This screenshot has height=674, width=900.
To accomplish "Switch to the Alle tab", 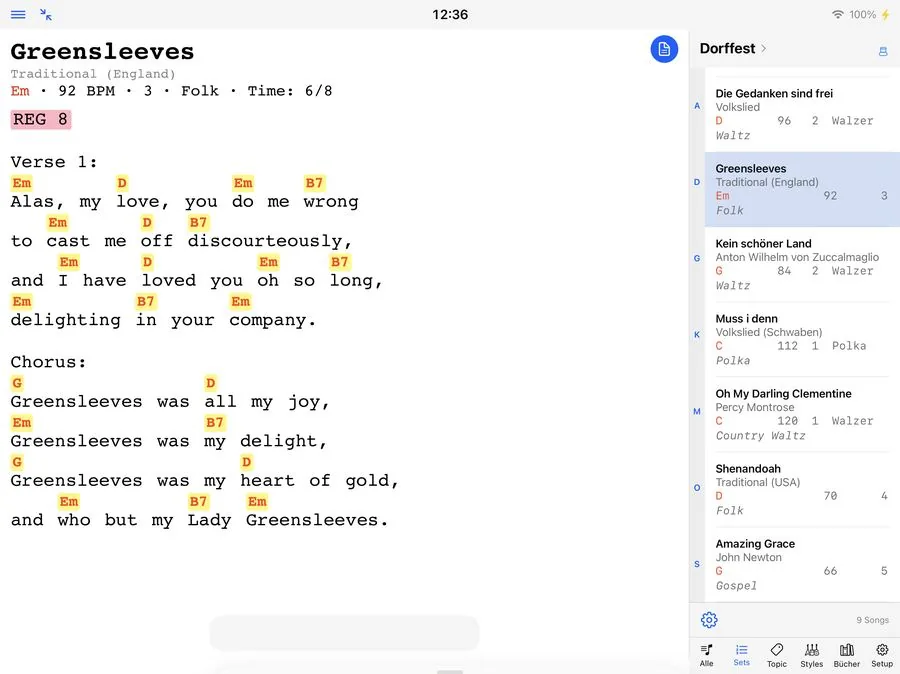I will 707,655.
